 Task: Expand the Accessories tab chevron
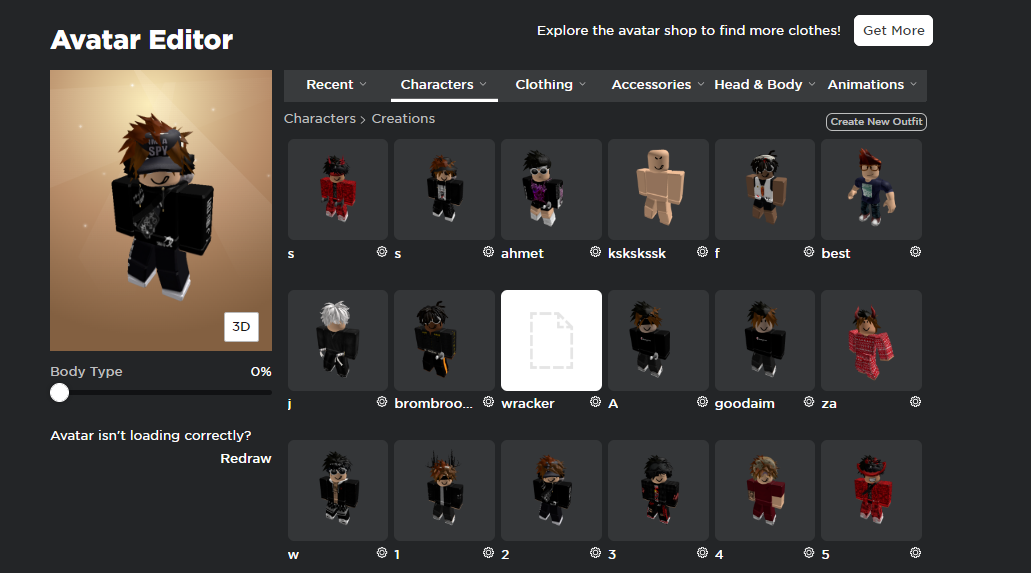point(701,84)
